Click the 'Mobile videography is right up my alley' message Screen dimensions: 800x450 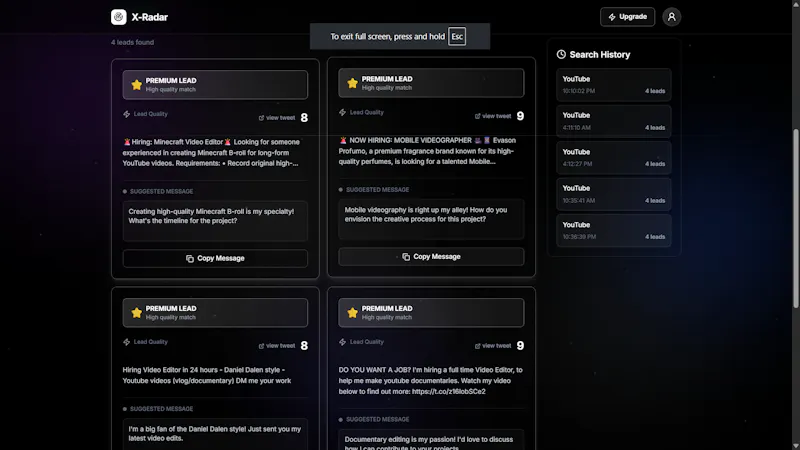pyautogui.click(x=426, y=214)
